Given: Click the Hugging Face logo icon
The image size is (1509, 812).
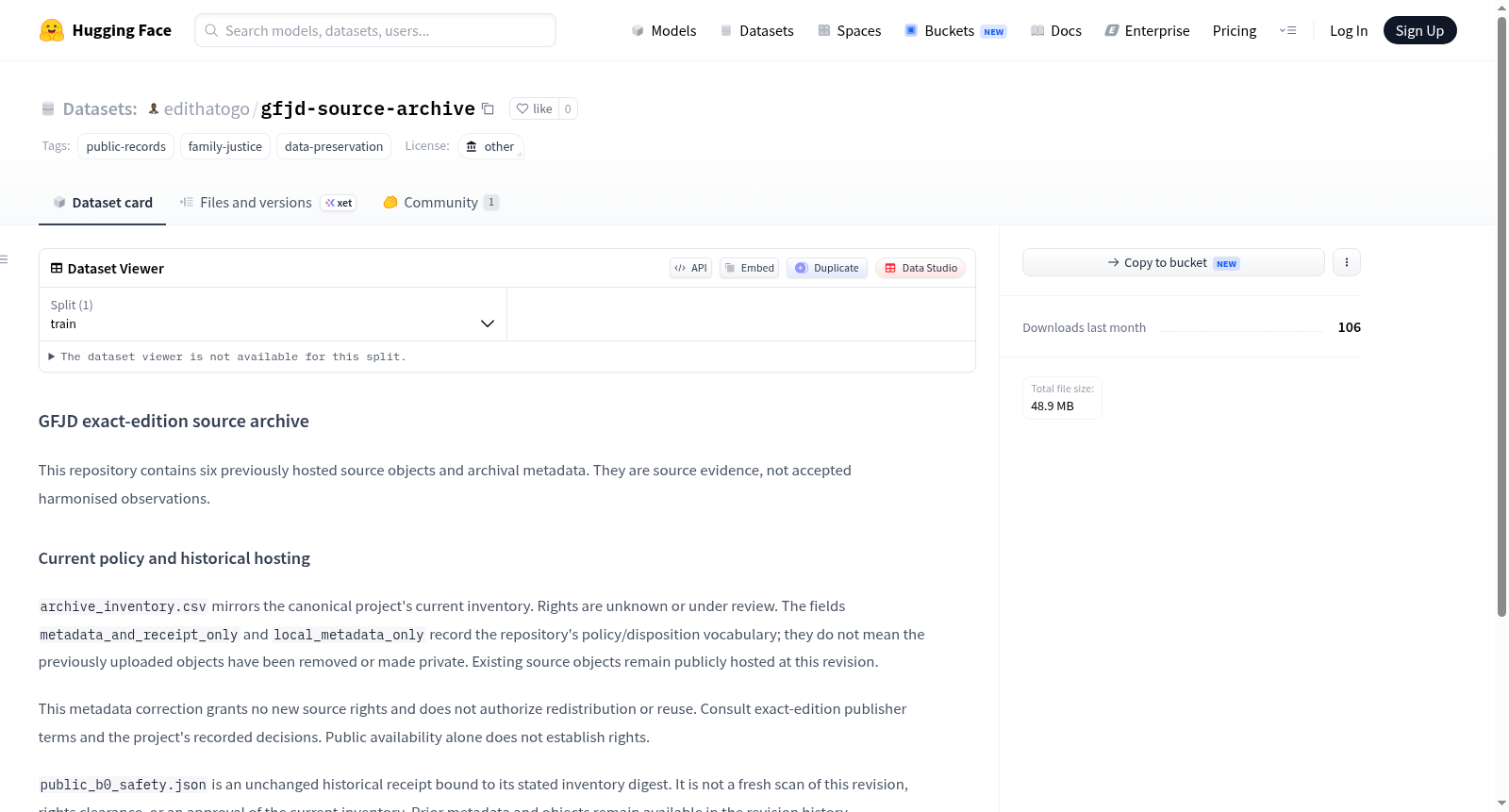Looking at the screenshot, I should (52, 30).
